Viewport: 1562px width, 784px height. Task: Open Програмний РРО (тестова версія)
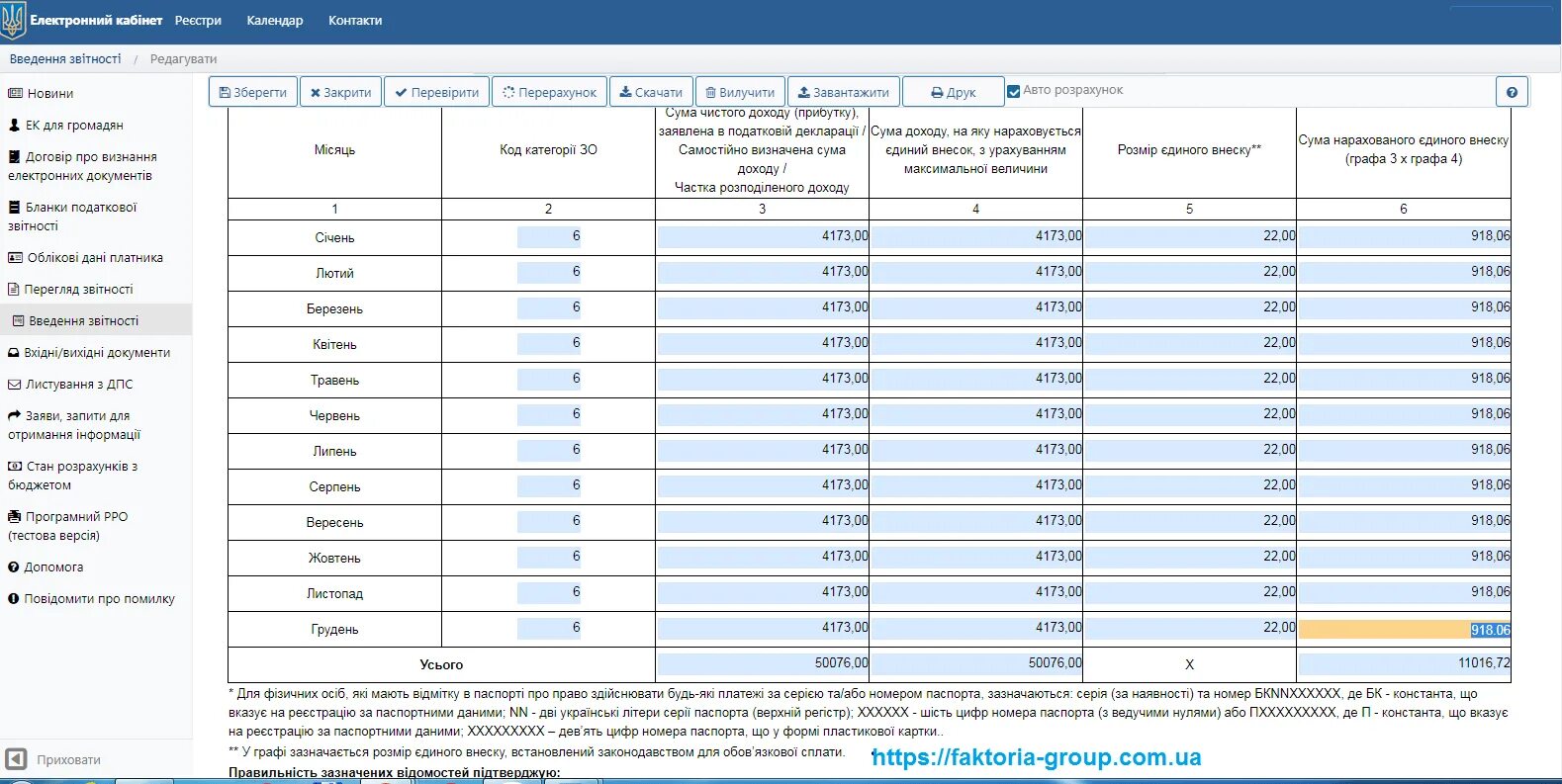click(x=67, y=526)
